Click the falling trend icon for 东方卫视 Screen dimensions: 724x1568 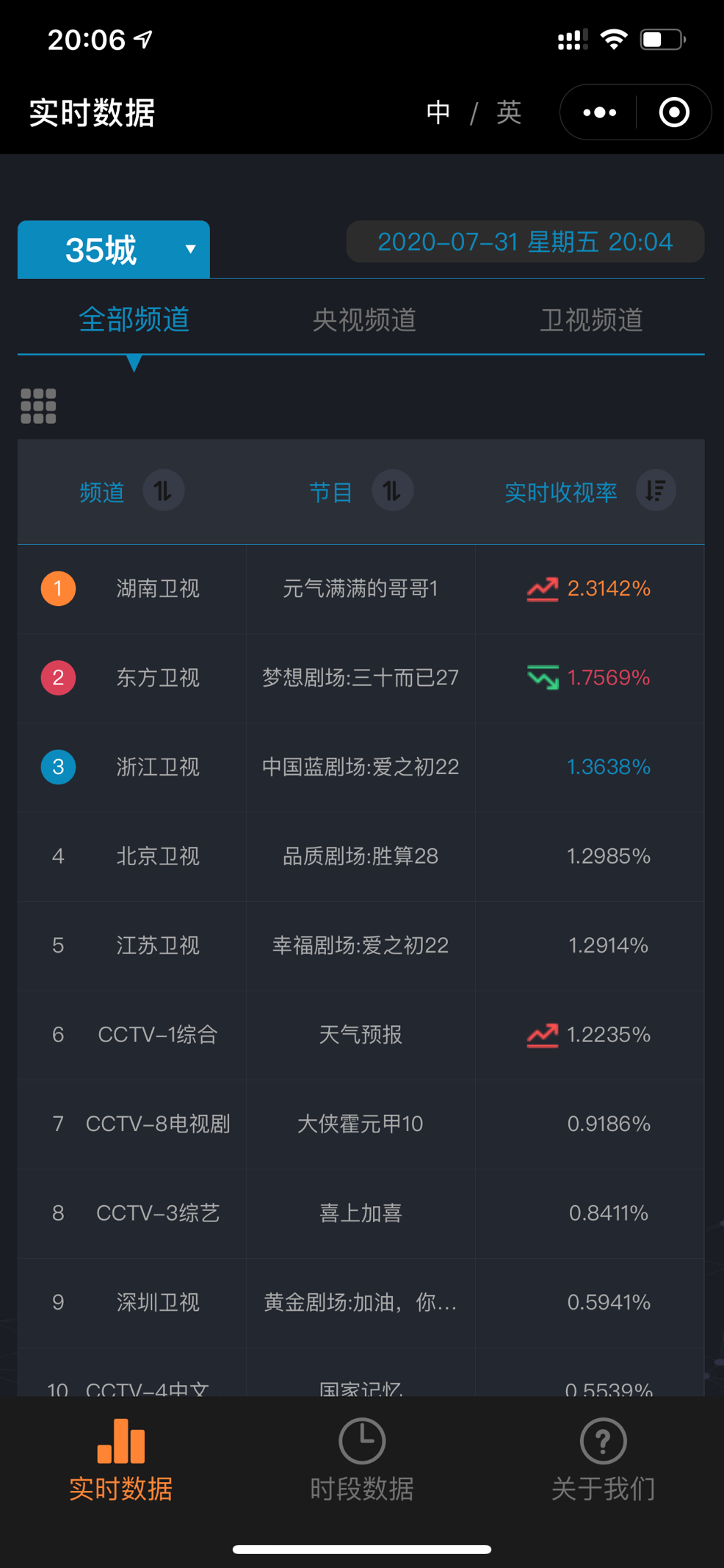pyautogui.click(x=543, y=678)
